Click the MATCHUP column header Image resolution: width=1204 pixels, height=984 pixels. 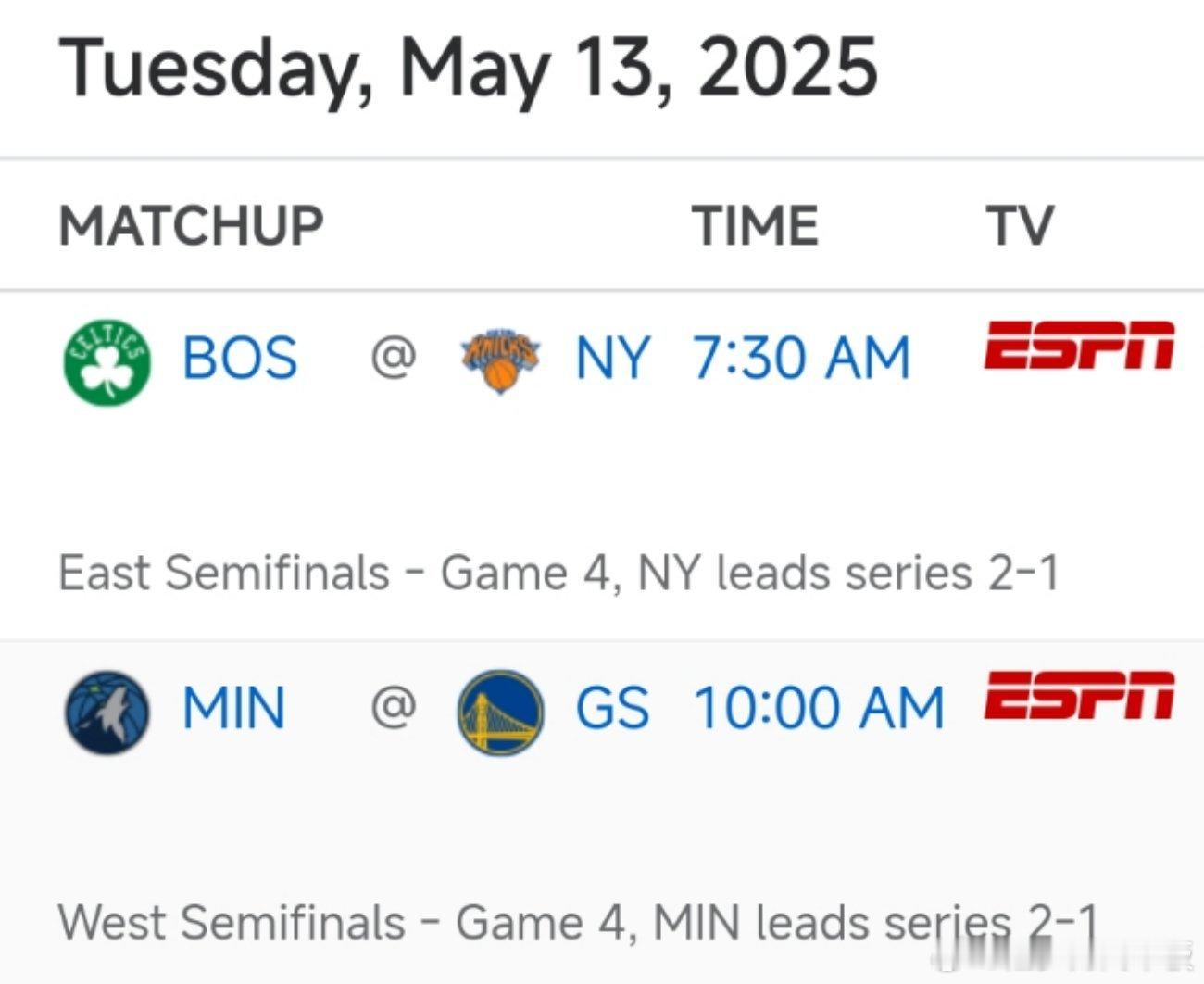(x=192, y=225)
